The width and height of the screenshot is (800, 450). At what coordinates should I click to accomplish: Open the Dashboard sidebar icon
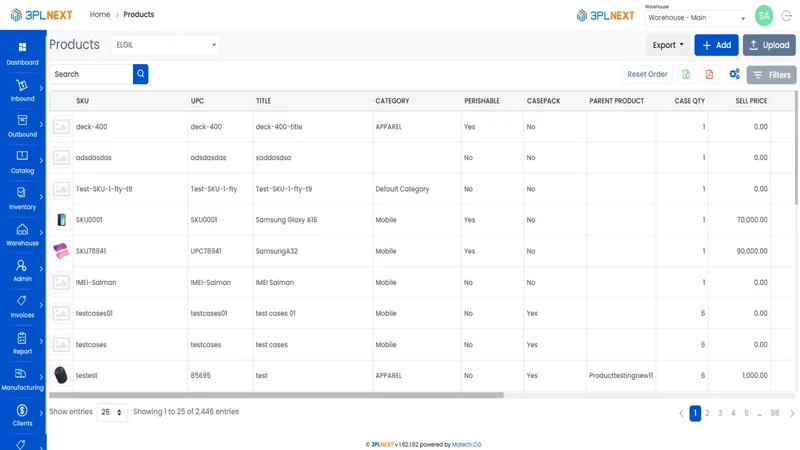click(x=22, y=47)
